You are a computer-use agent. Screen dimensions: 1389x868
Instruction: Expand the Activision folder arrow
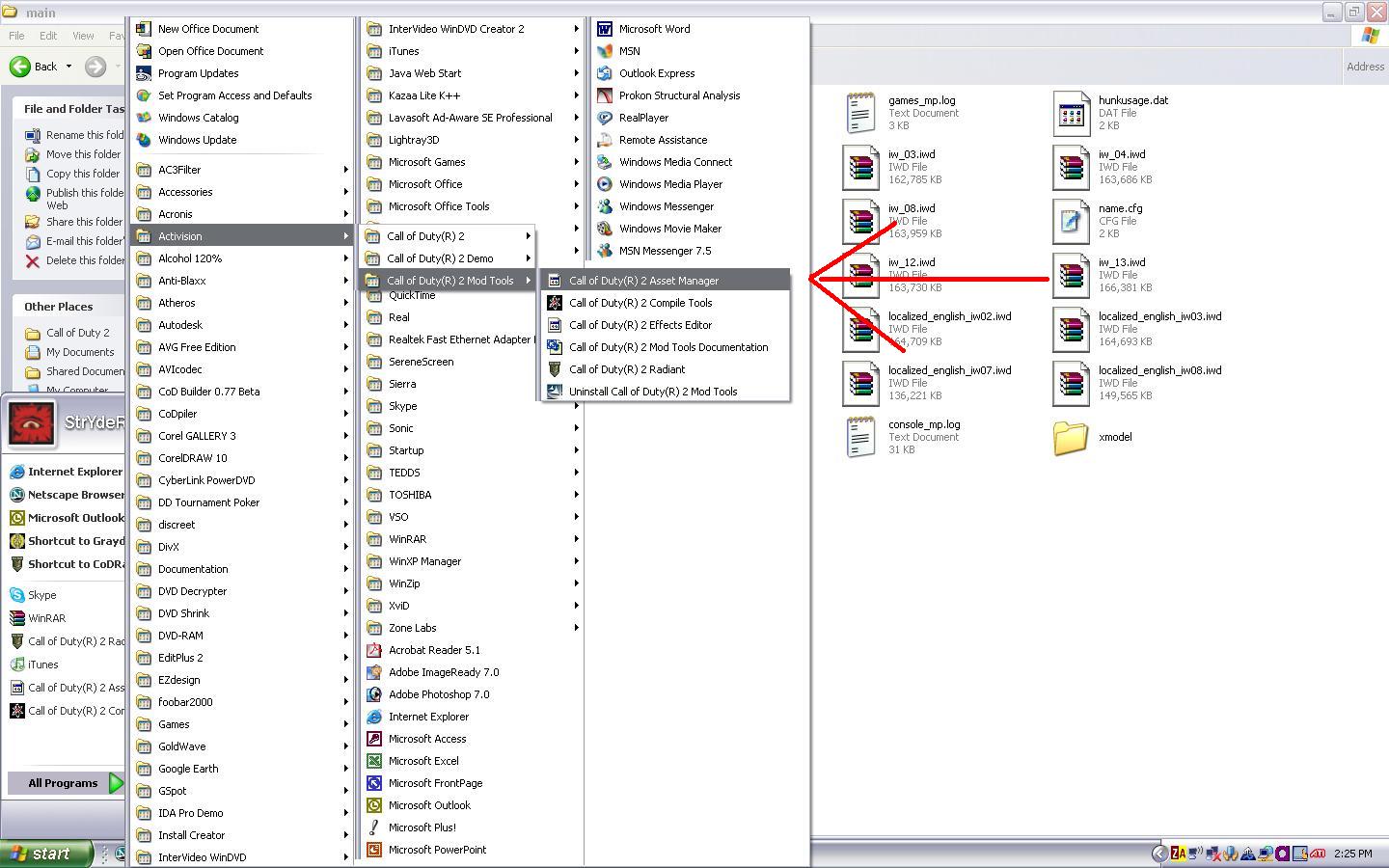[345, 236]
